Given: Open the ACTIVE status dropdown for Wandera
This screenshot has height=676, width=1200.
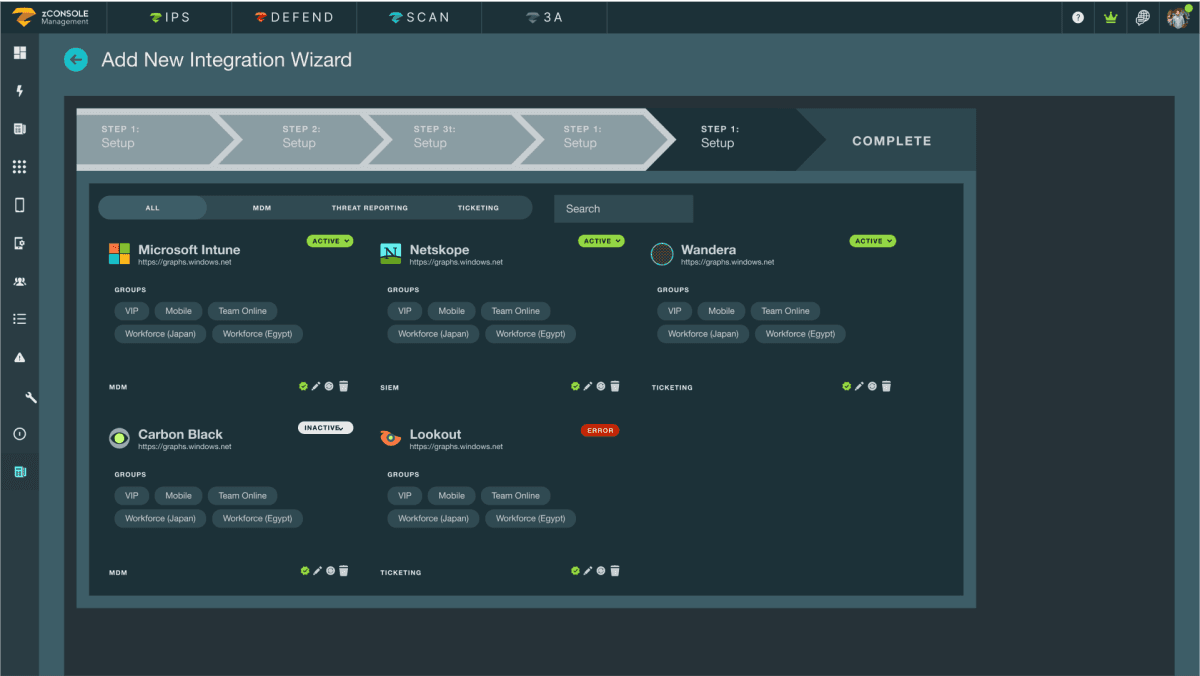Looking at the screenshot, I should 871,240.
